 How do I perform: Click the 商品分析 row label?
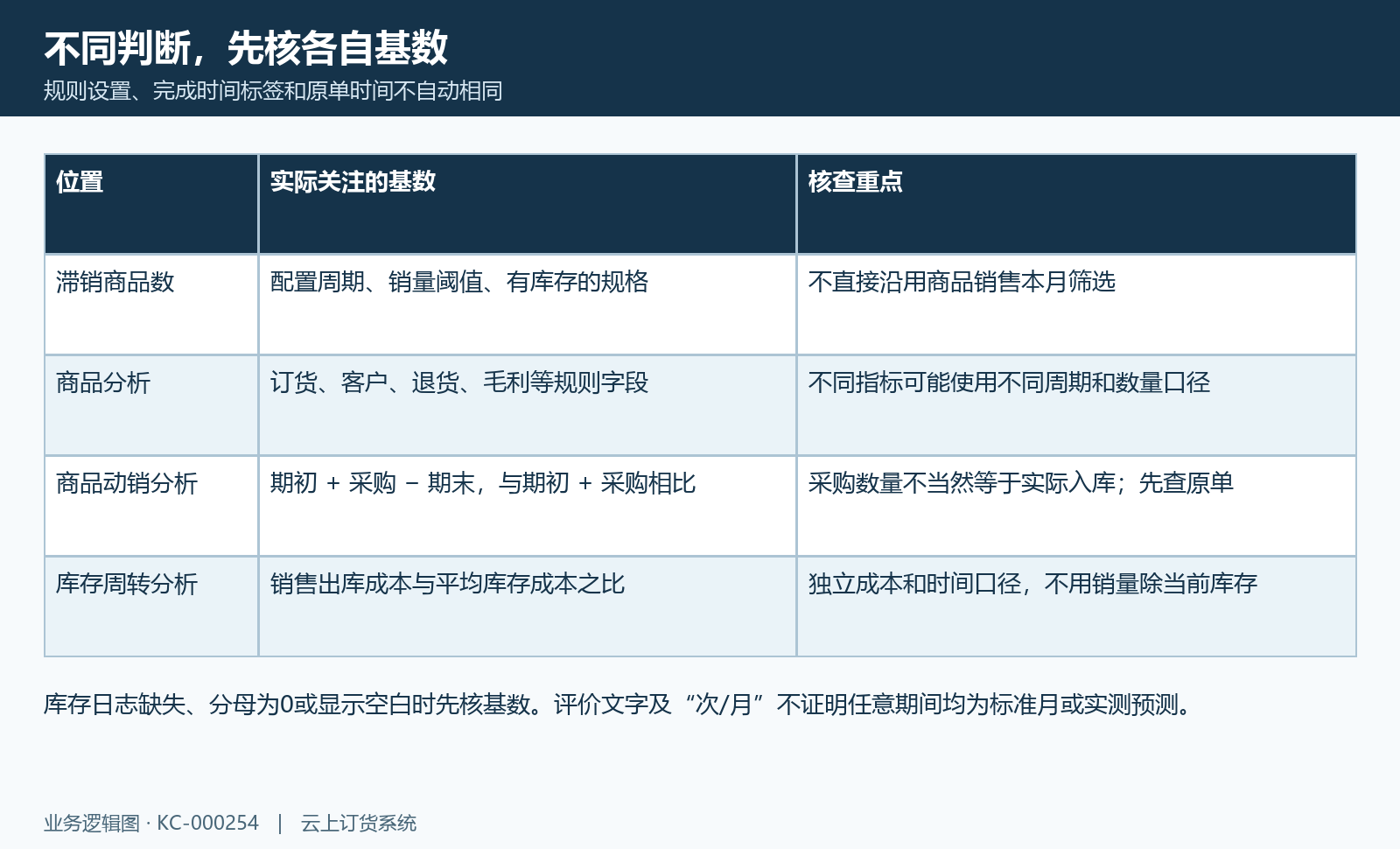point(151,405)
